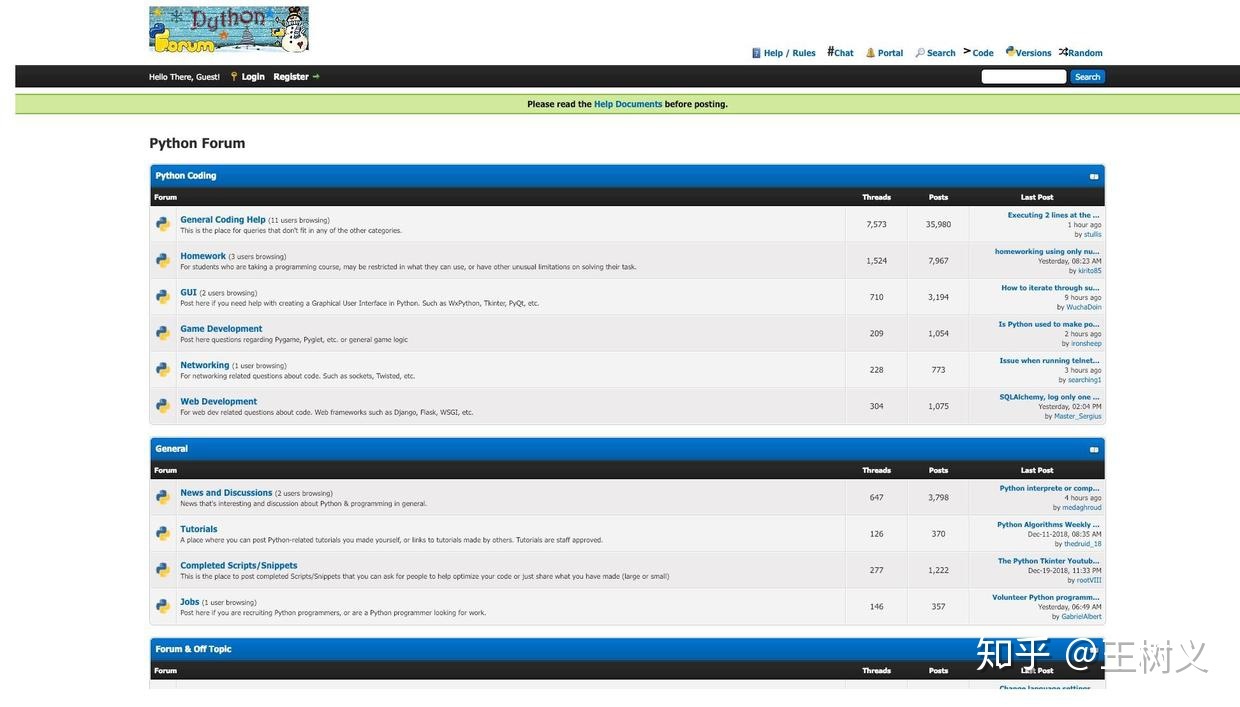The width and height of the screenshot is (1240, 707).
Task: Open user profile ironsheep
Action: click(1086, 343)
